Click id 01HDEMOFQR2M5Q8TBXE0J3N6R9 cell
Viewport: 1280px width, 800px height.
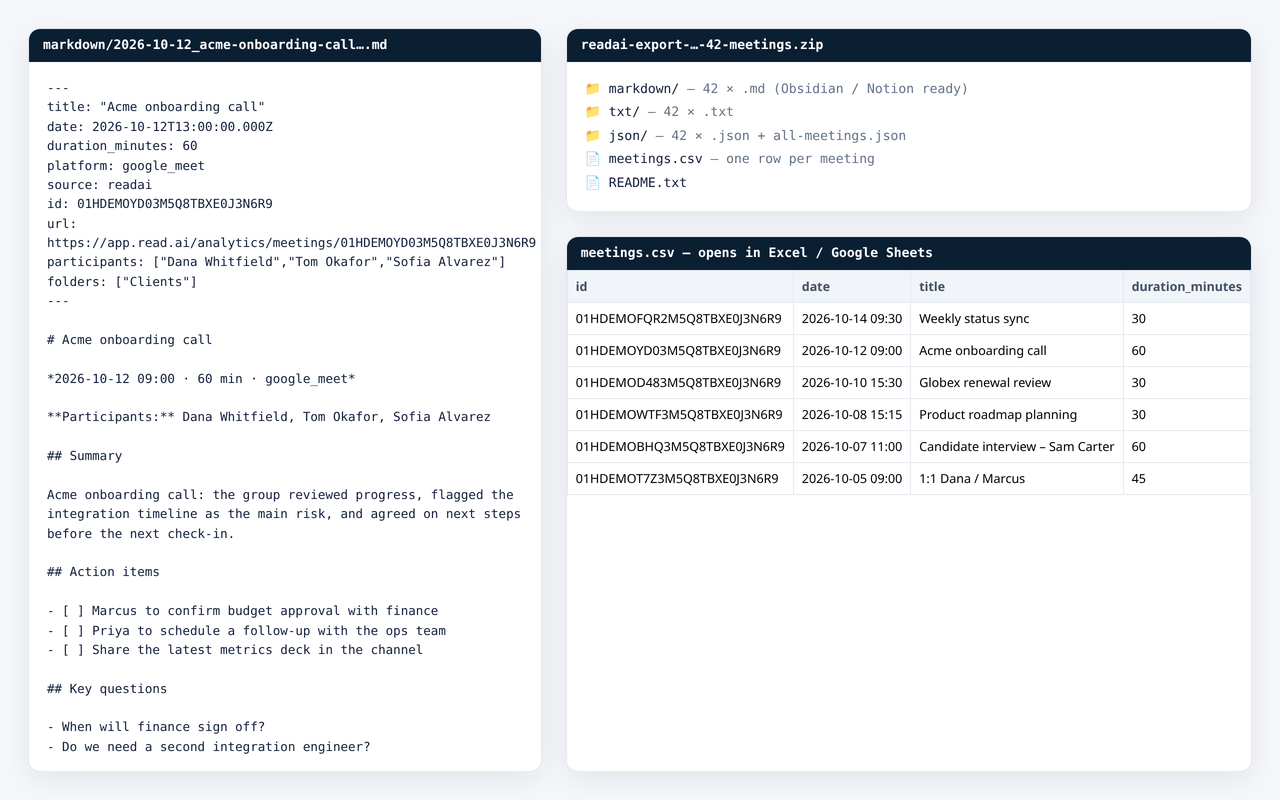(x=680, y=319)
